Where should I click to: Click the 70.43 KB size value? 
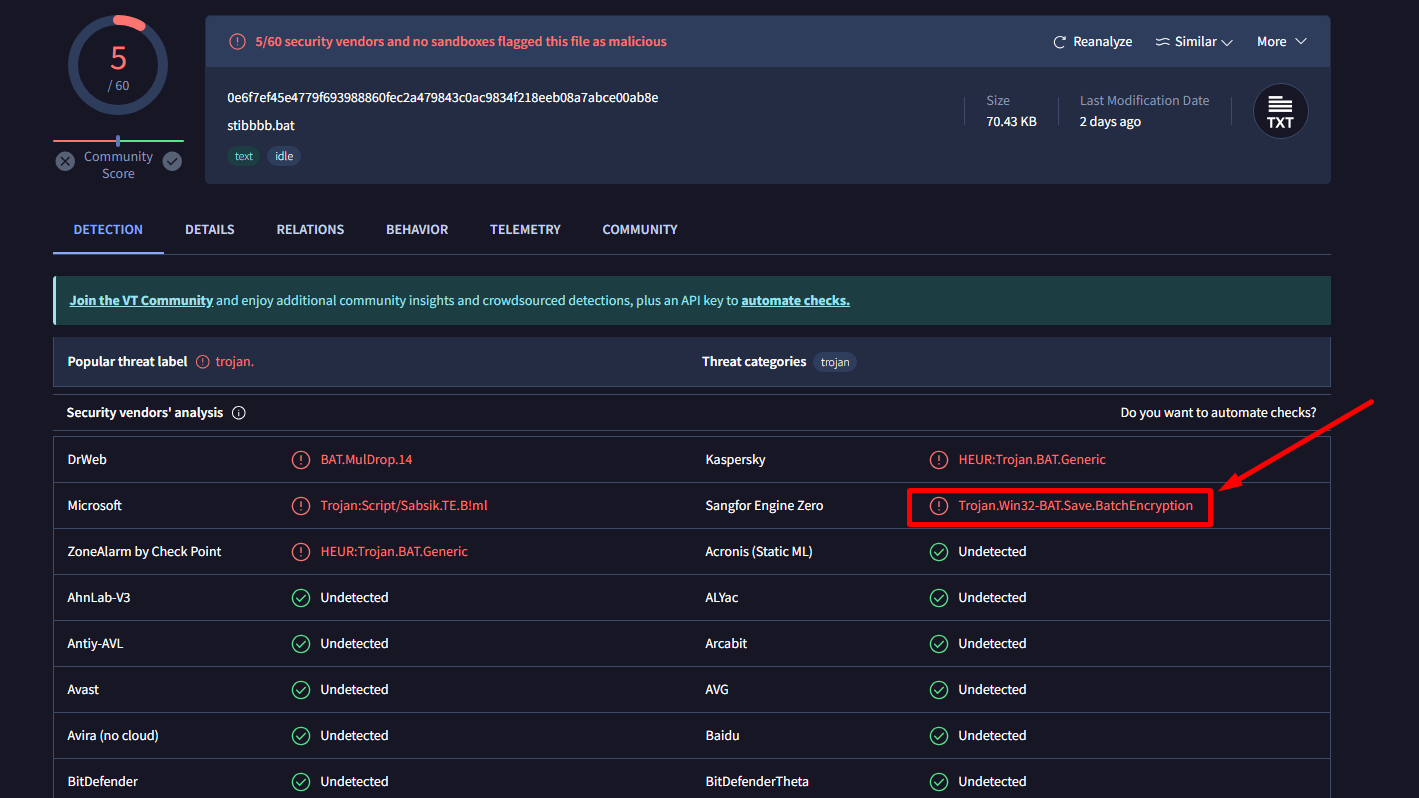[1011, 122]
